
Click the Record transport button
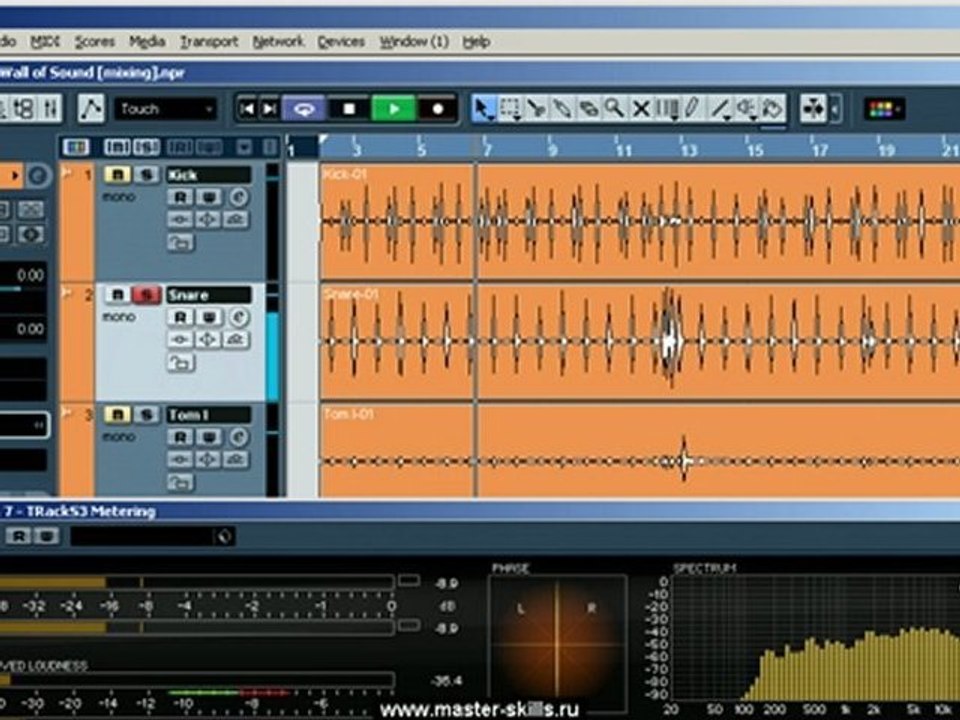pyautogui.click(x=437, y=109)
